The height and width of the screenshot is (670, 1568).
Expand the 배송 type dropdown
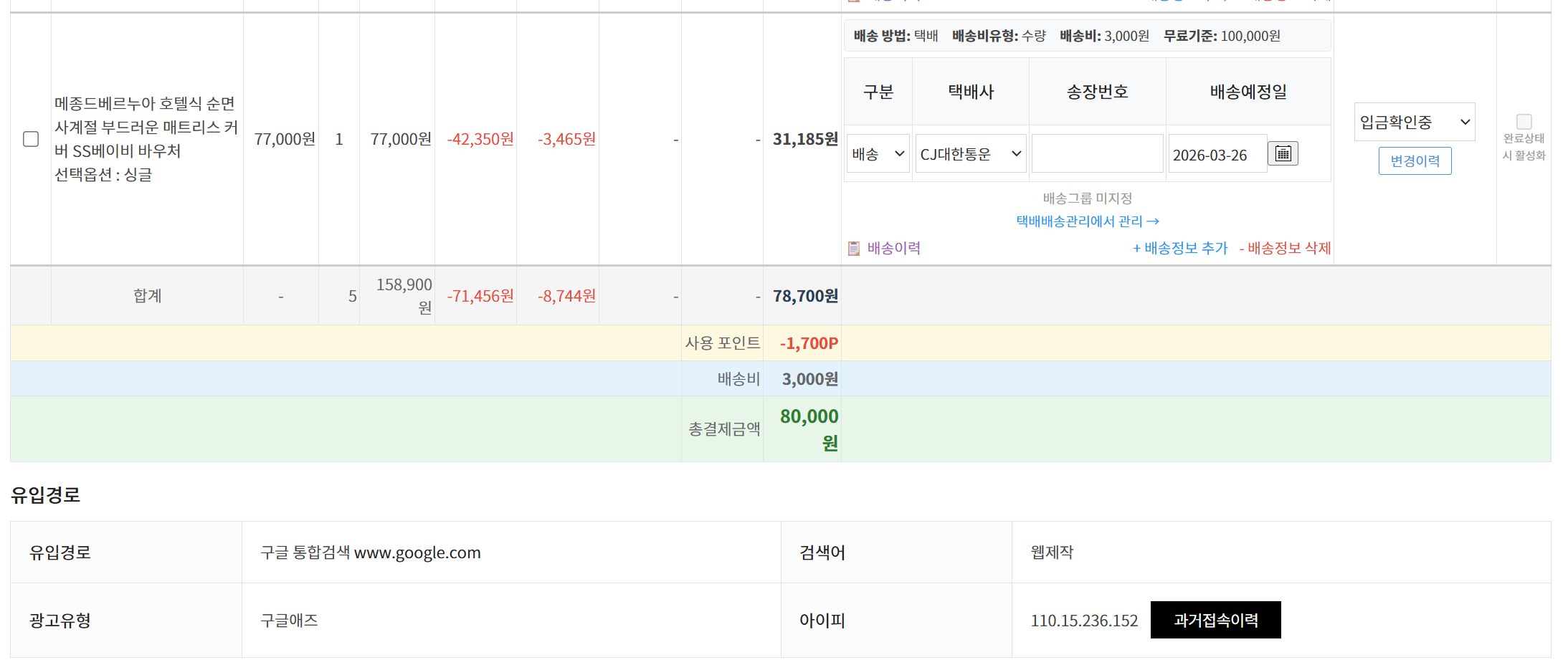[878, 154]
